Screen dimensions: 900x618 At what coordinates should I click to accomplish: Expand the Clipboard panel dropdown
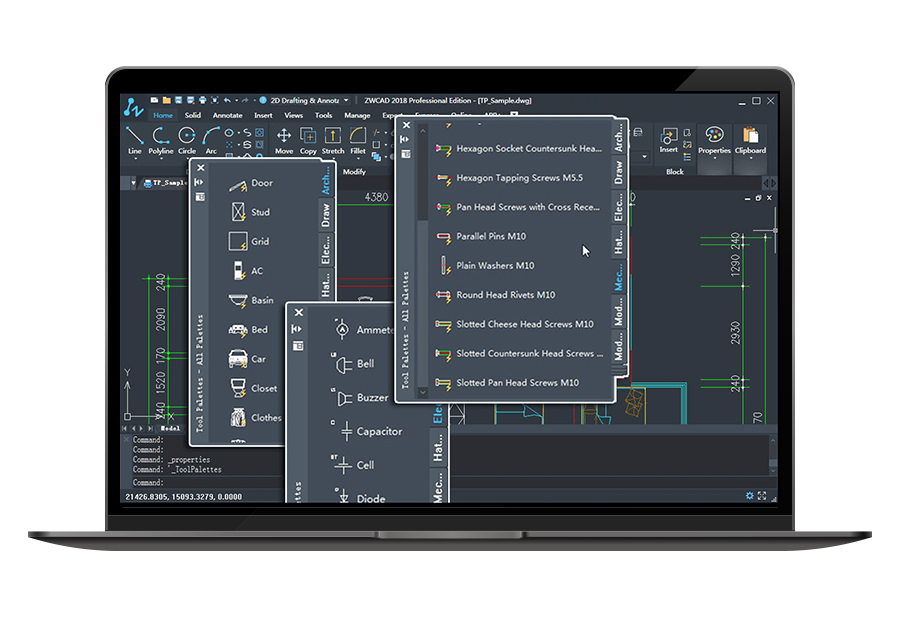[750, 158]
